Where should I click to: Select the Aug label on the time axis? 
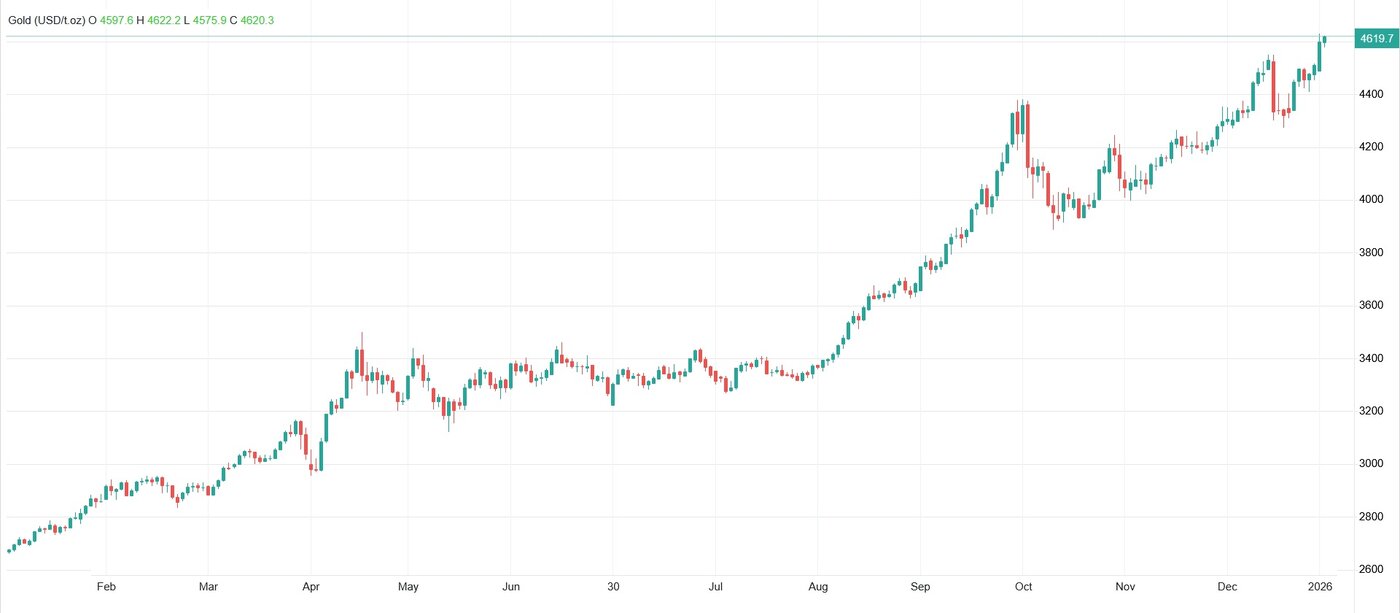(818, 587)
